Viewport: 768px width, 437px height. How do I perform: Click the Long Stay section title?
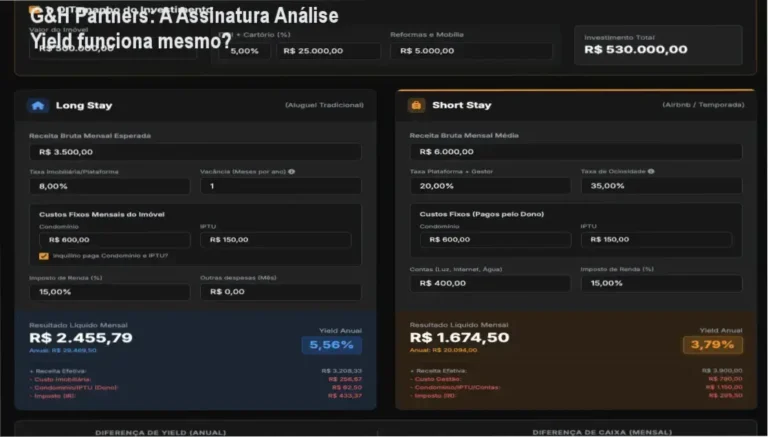(x=84, y=105)
